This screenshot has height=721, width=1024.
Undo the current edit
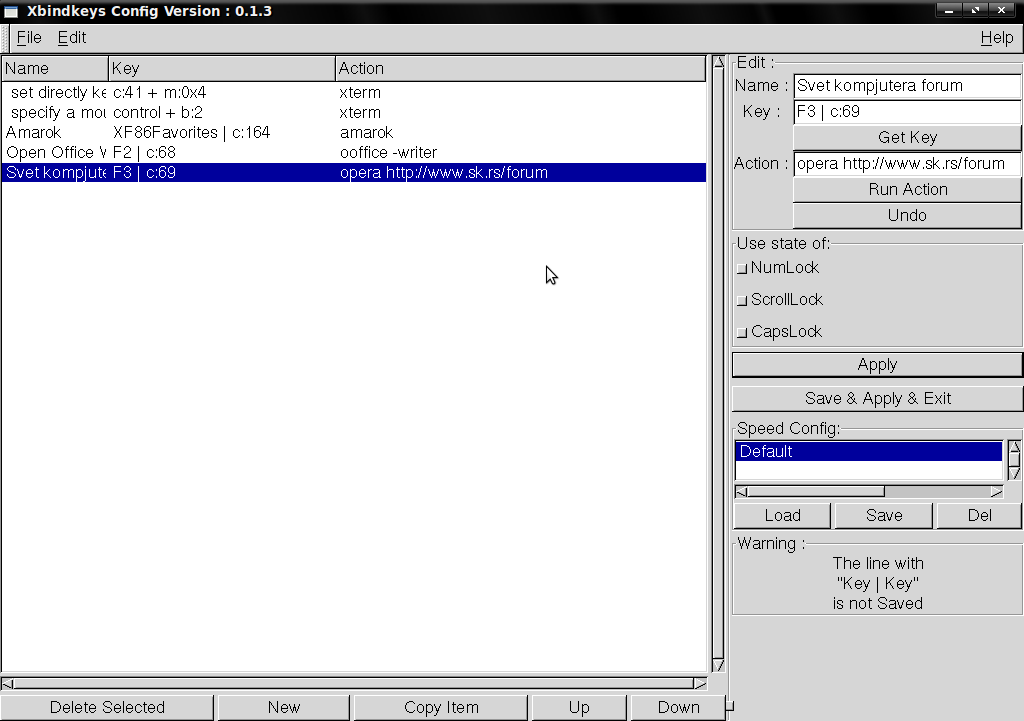pos(905,215)
